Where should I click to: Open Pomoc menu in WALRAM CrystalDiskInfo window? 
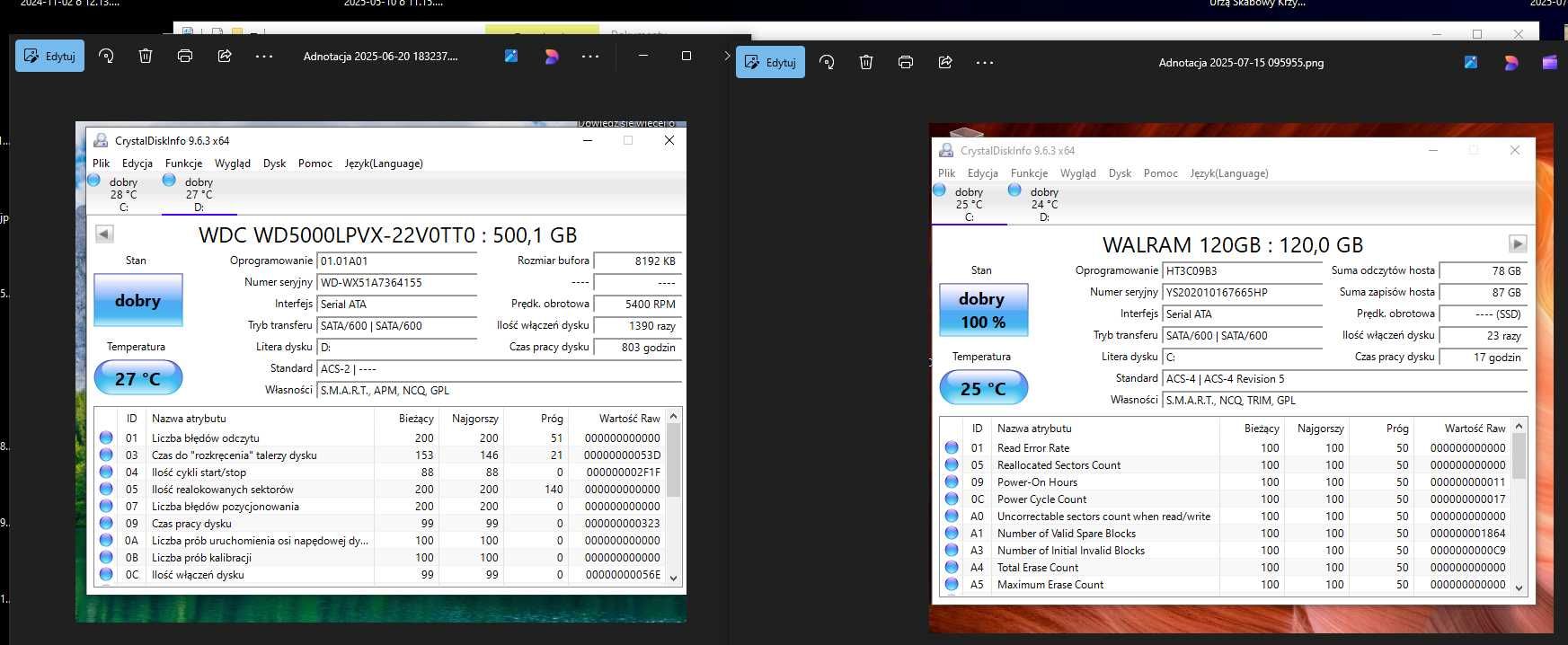click(1160, 172)
